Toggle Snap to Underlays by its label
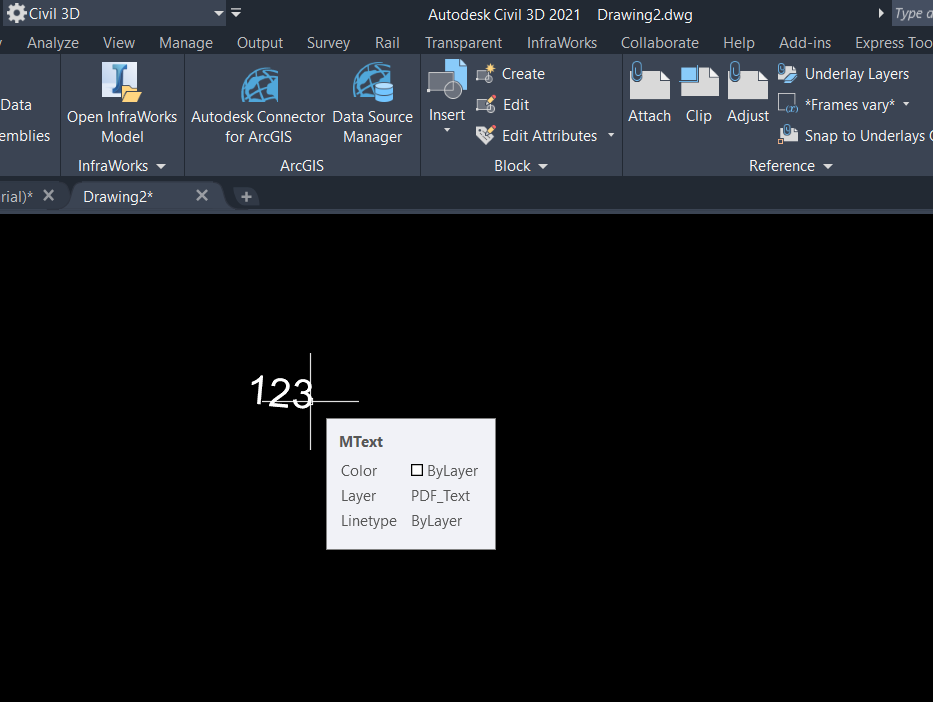The width and height of the screenshot is (933, 702). coord(868,136)
